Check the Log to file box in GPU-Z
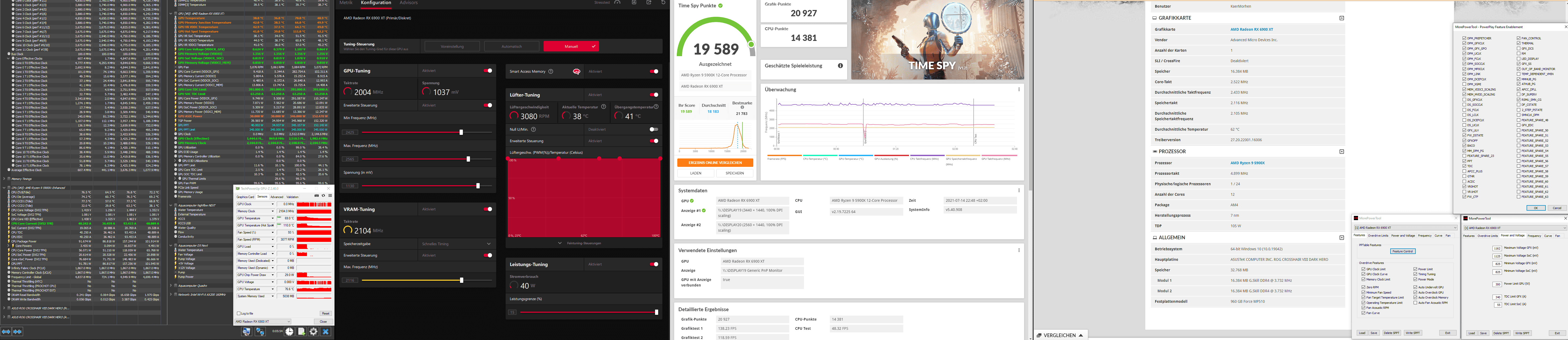This screenshot has height=340, width=1568. click(x=238, y=313)
